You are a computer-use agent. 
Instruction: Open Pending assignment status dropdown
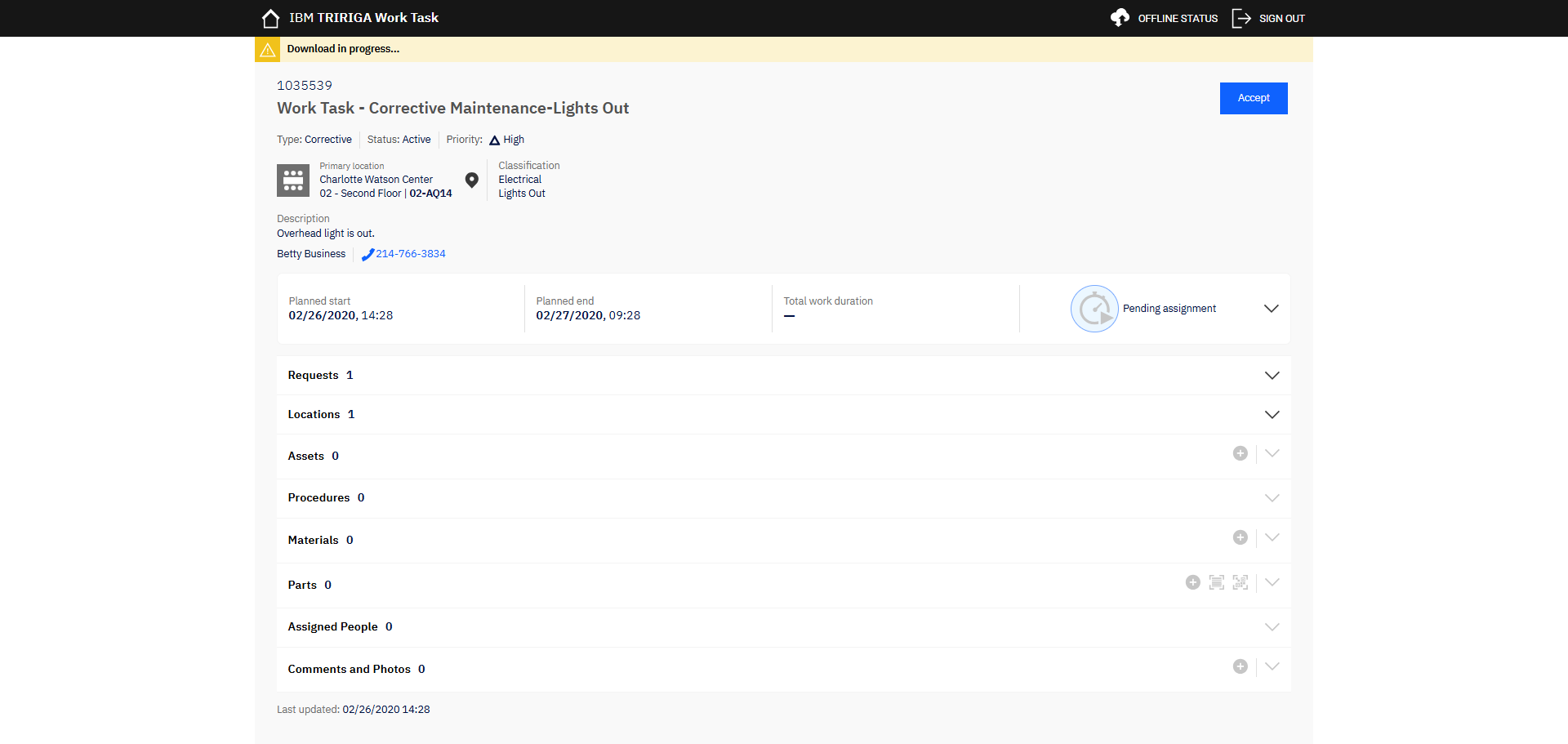[x=1272, y=309]
